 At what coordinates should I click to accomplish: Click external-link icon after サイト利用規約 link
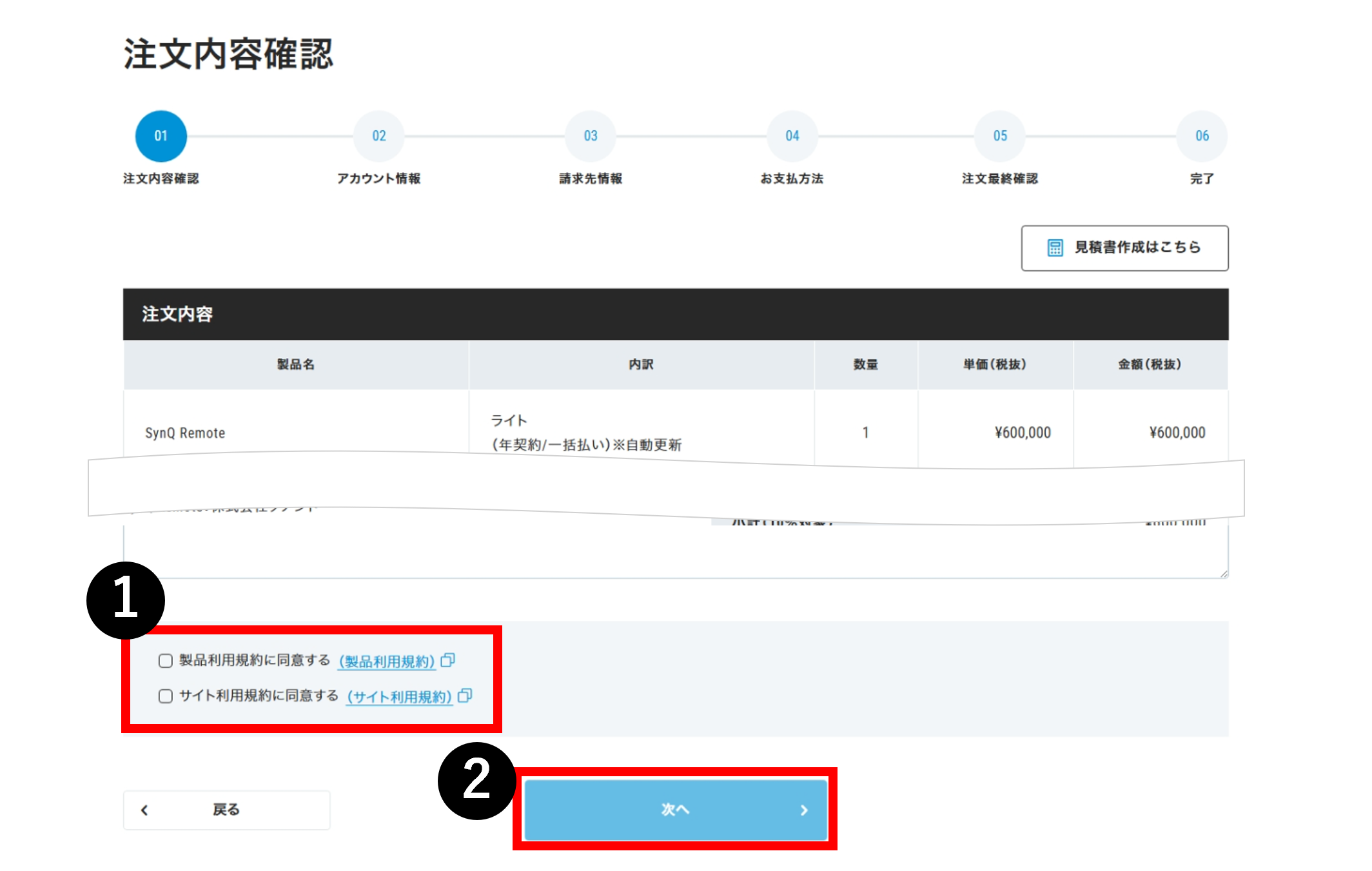465,696
